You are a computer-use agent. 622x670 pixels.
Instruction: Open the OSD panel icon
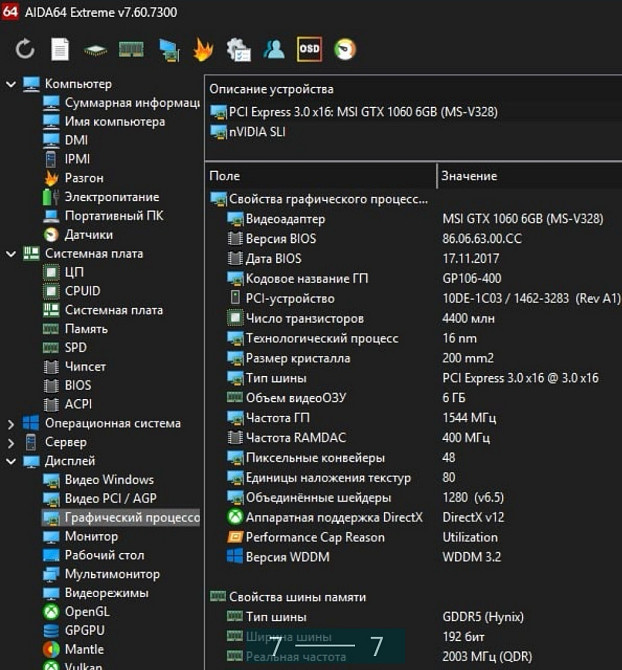coord(309,49)
